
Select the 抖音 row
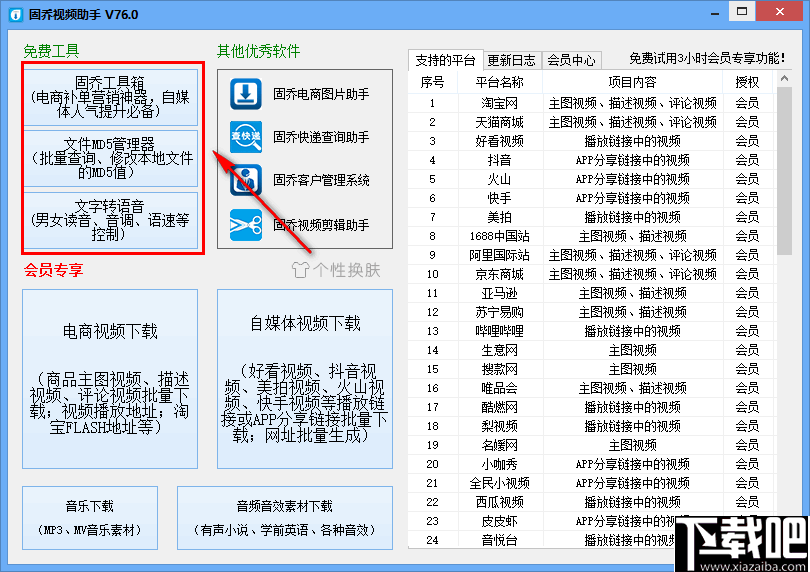coord(592,160)
